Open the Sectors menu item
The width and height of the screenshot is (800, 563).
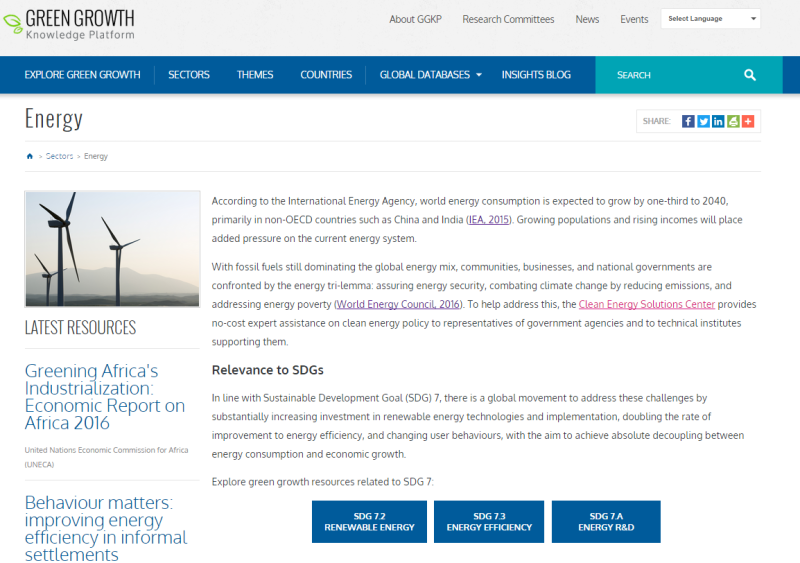pyautogui.click(x=188, y=75)
